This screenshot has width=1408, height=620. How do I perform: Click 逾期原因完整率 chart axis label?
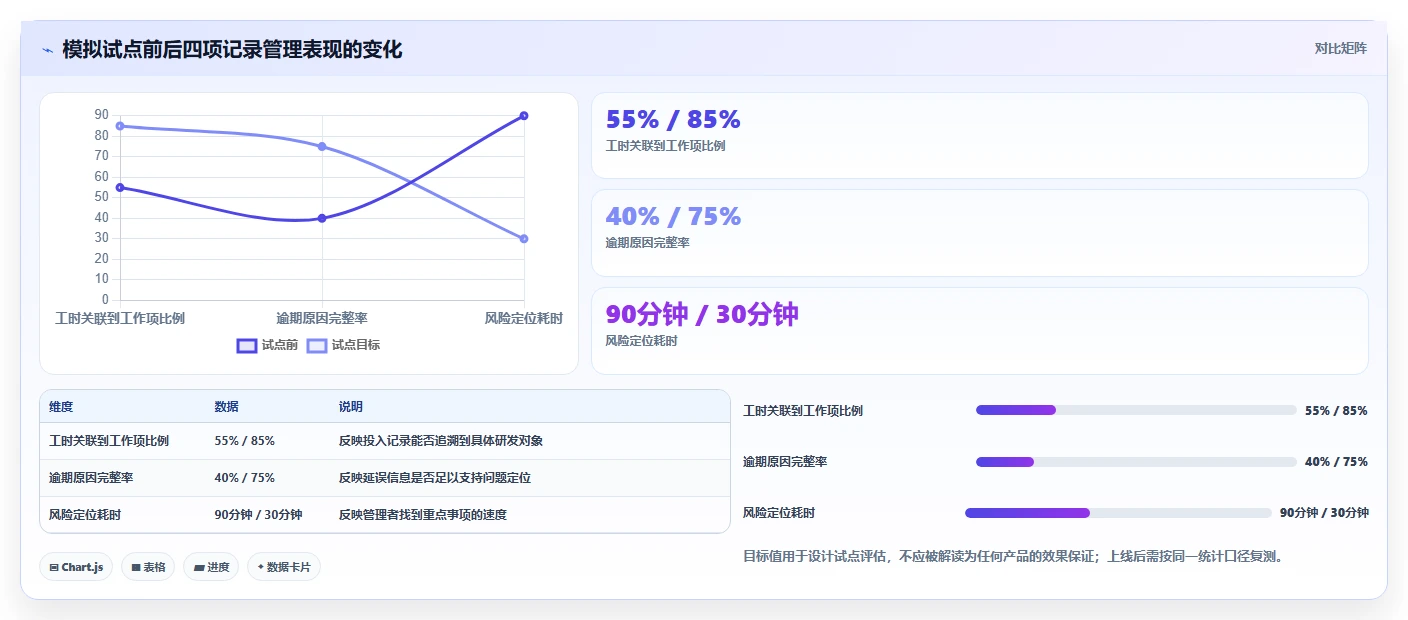(x=322, y=318)
